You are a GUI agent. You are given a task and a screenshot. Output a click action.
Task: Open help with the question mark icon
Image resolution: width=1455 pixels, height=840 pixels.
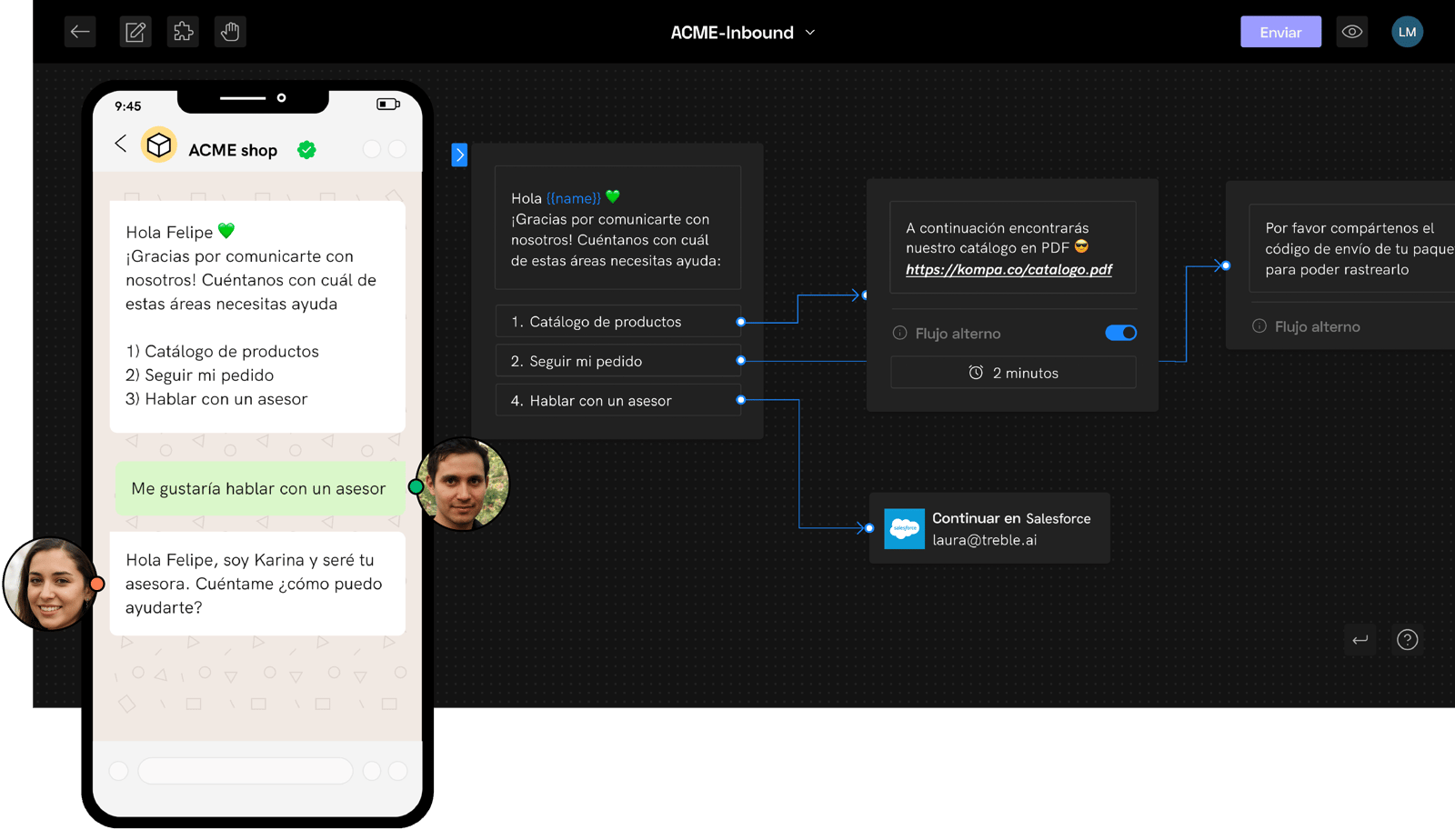click(1407, 640)
